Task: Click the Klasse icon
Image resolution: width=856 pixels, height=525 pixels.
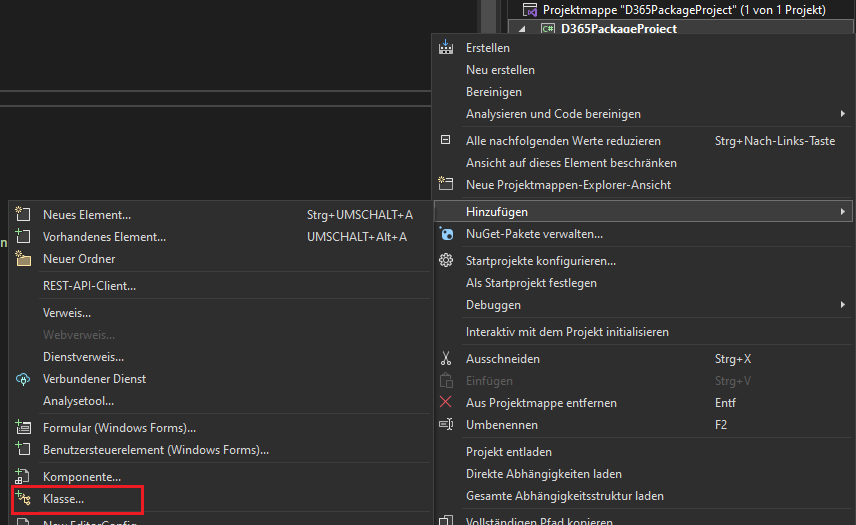Action: pos(23,498)
